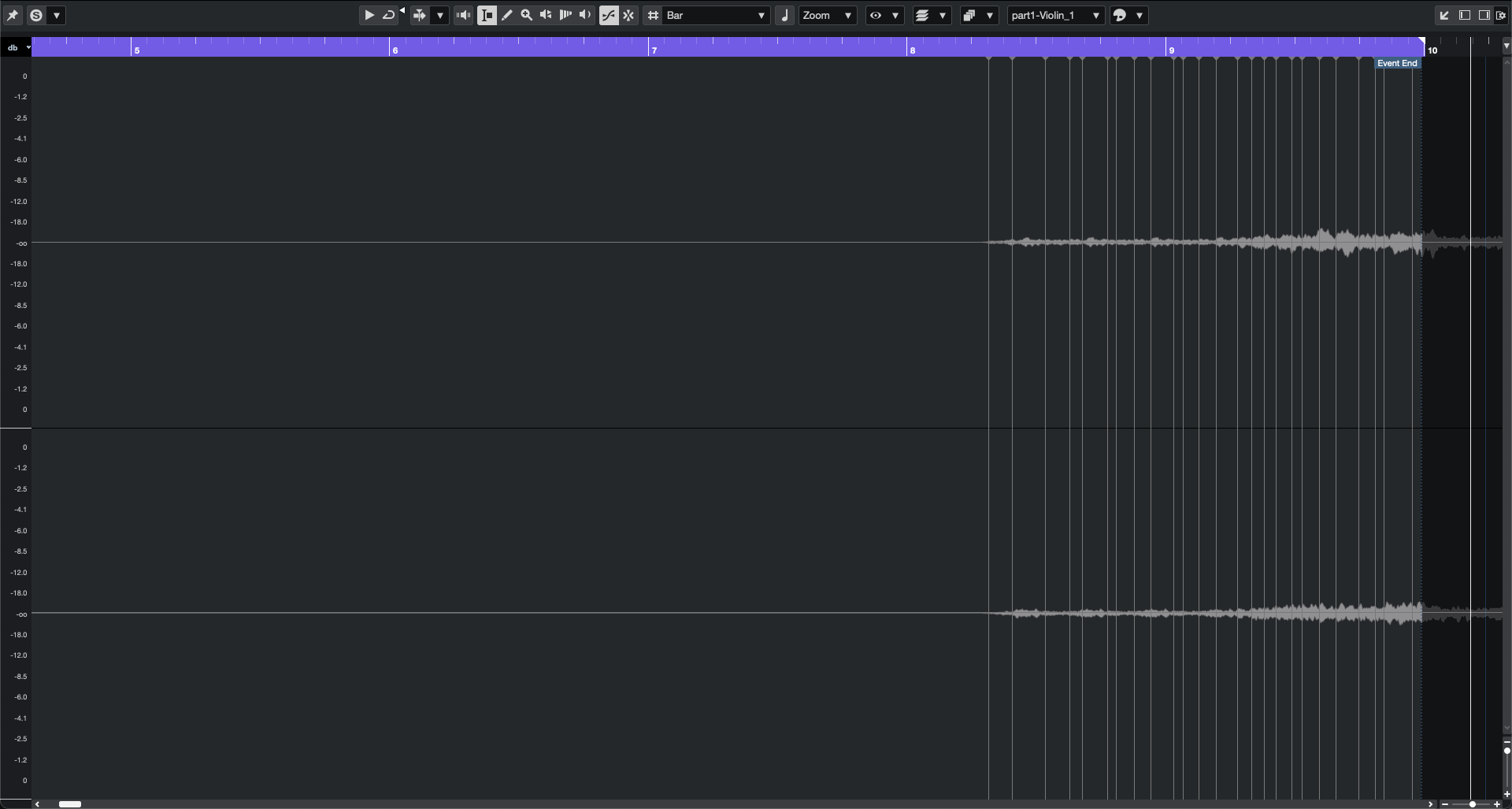
Task: Select the Range Selection tool
Action: (487, 15)
